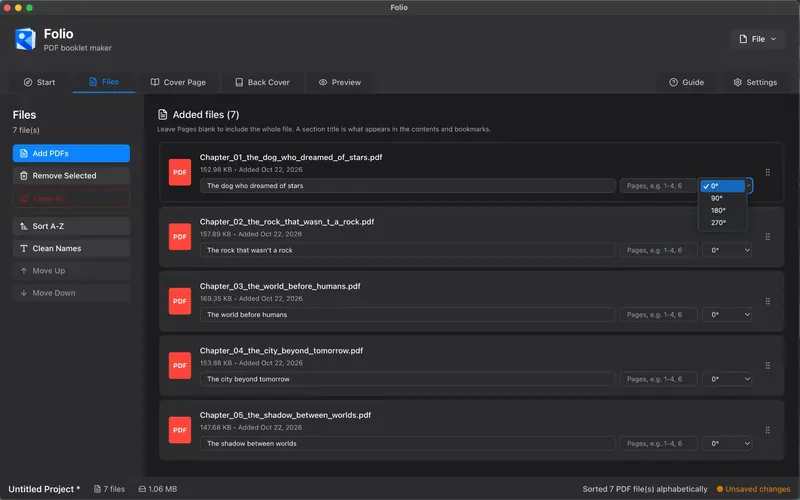Click the red PDF icon for Chapter_04
Viewport: 800px width, 500px height.
click(x=180, y=366)
